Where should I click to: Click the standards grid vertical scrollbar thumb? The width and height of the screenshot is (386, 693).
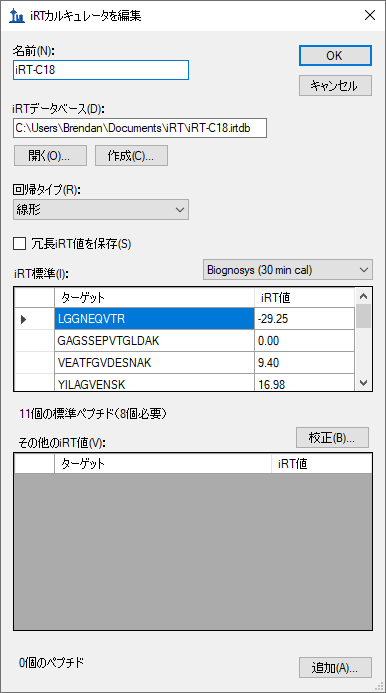coord(364,316)
